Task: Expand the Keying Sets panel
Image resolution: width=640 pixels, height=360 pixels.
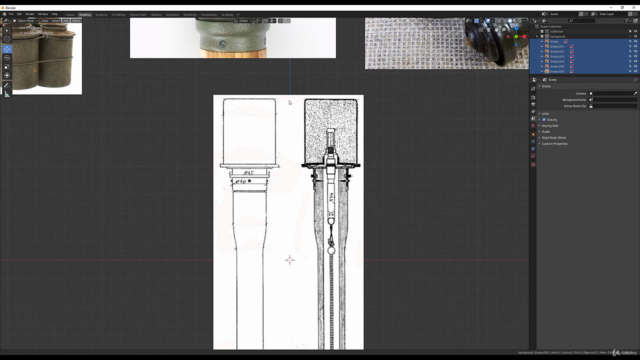Action: [x=549, y=126]
